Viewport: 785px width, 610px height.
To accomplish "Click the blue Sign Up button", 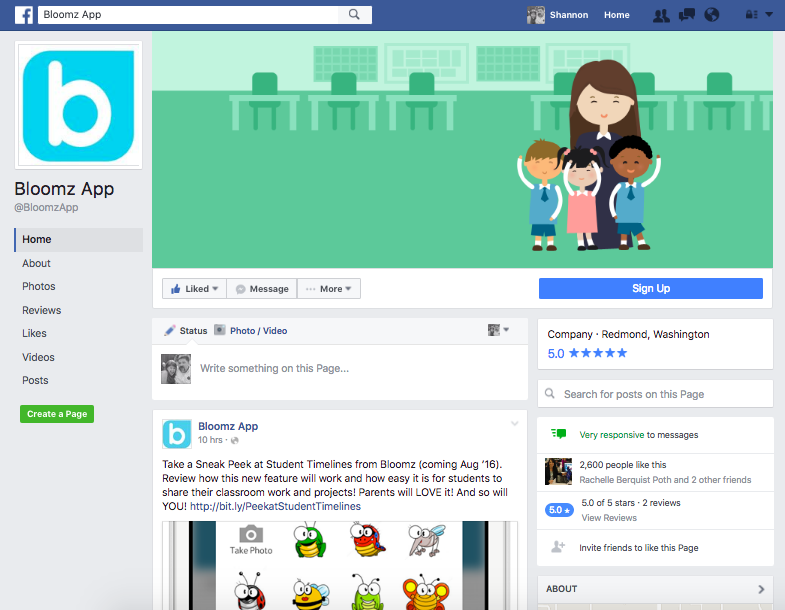I will click(x=651, y=288).
